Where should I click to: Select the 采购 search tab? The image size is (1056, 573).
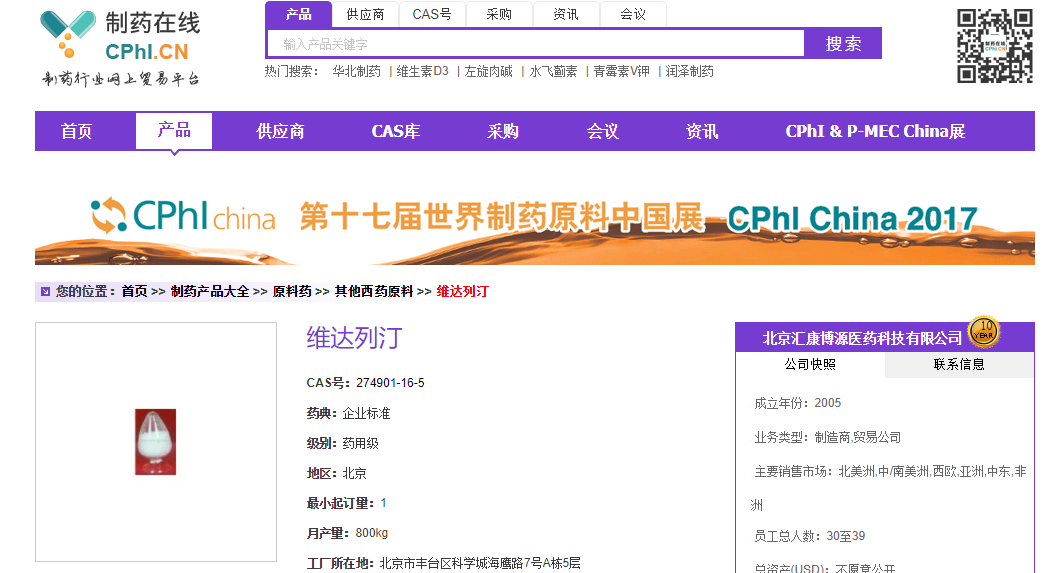click(499, 14)
